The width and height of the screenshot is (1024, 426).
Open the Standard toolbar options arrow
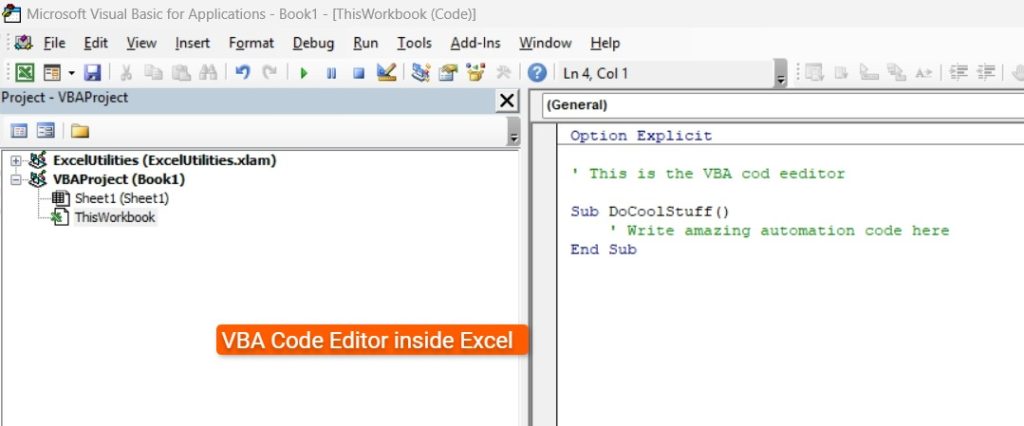coord(780,73)
